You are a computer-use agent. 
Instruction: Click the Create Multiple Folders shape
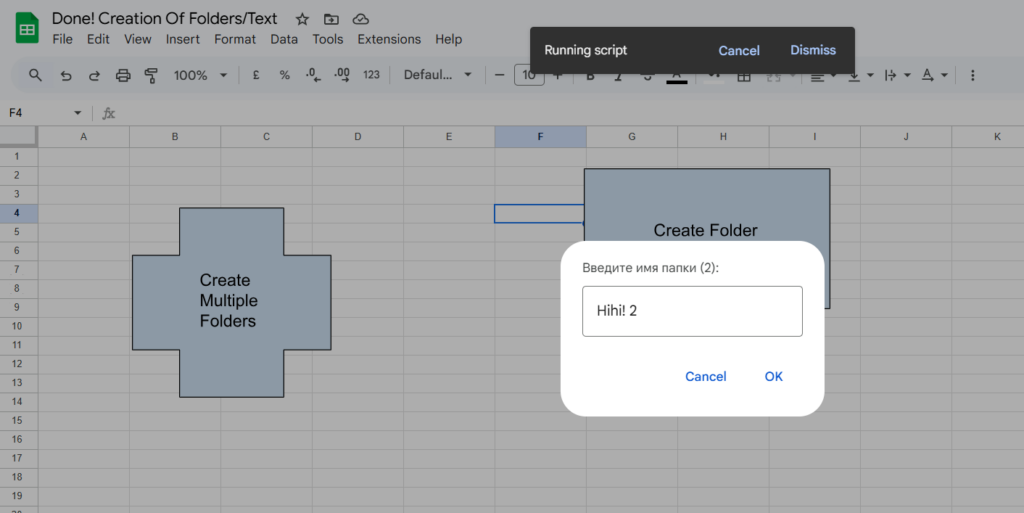tap(231, 302)
